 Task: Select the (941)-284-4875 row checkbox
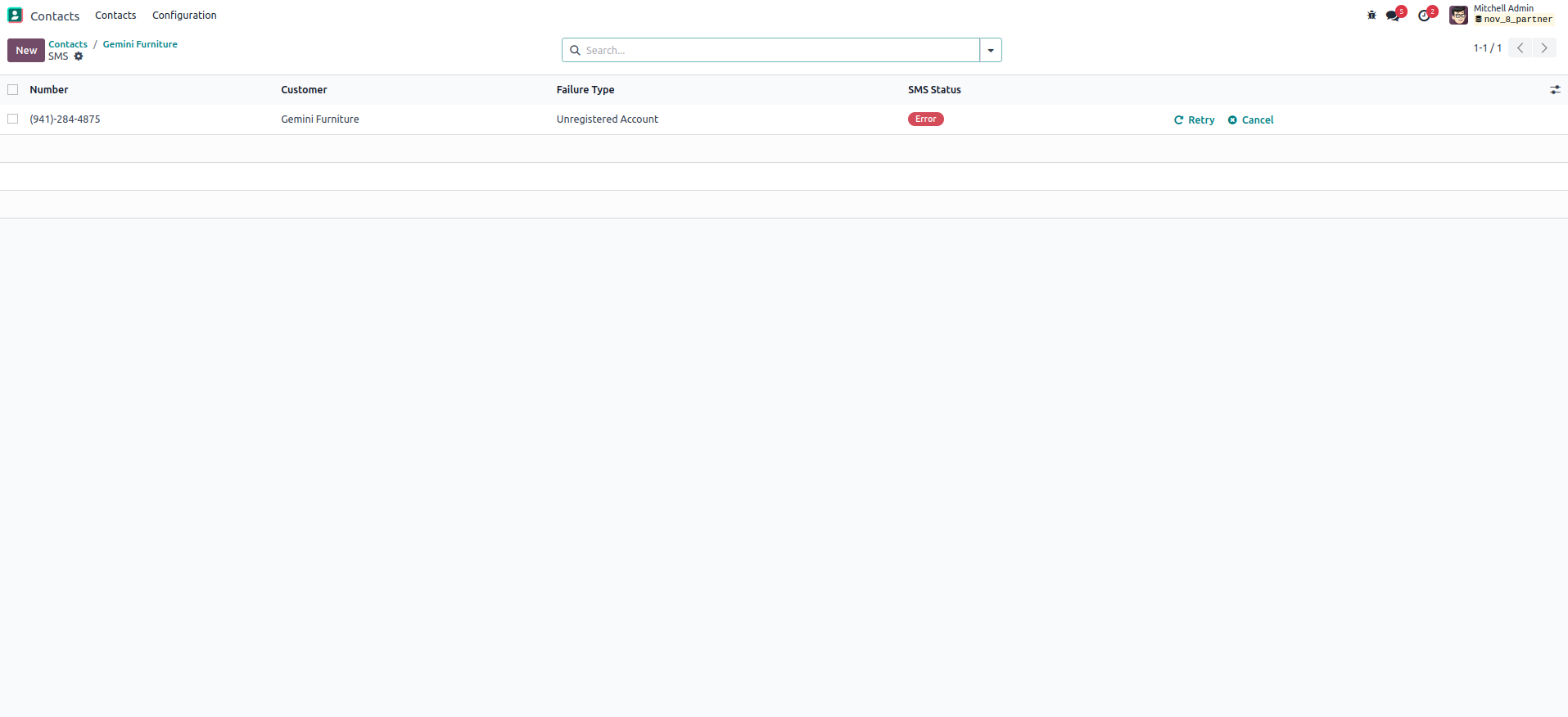(13, 120)
